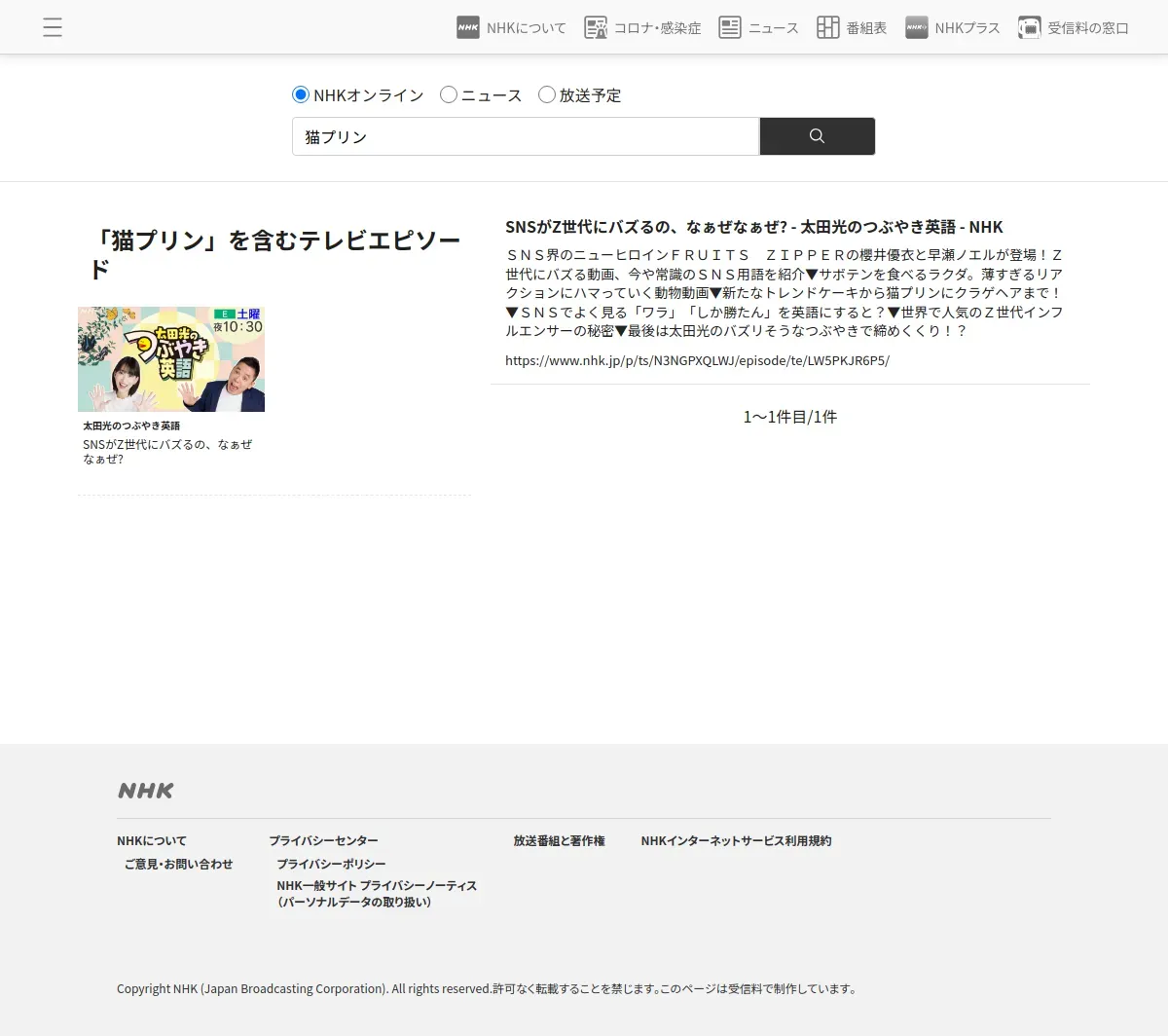Viewport: 1168px width, 1036px height.
Task: Click the コロナ・感染症 header icon
Action: (596, 27)
